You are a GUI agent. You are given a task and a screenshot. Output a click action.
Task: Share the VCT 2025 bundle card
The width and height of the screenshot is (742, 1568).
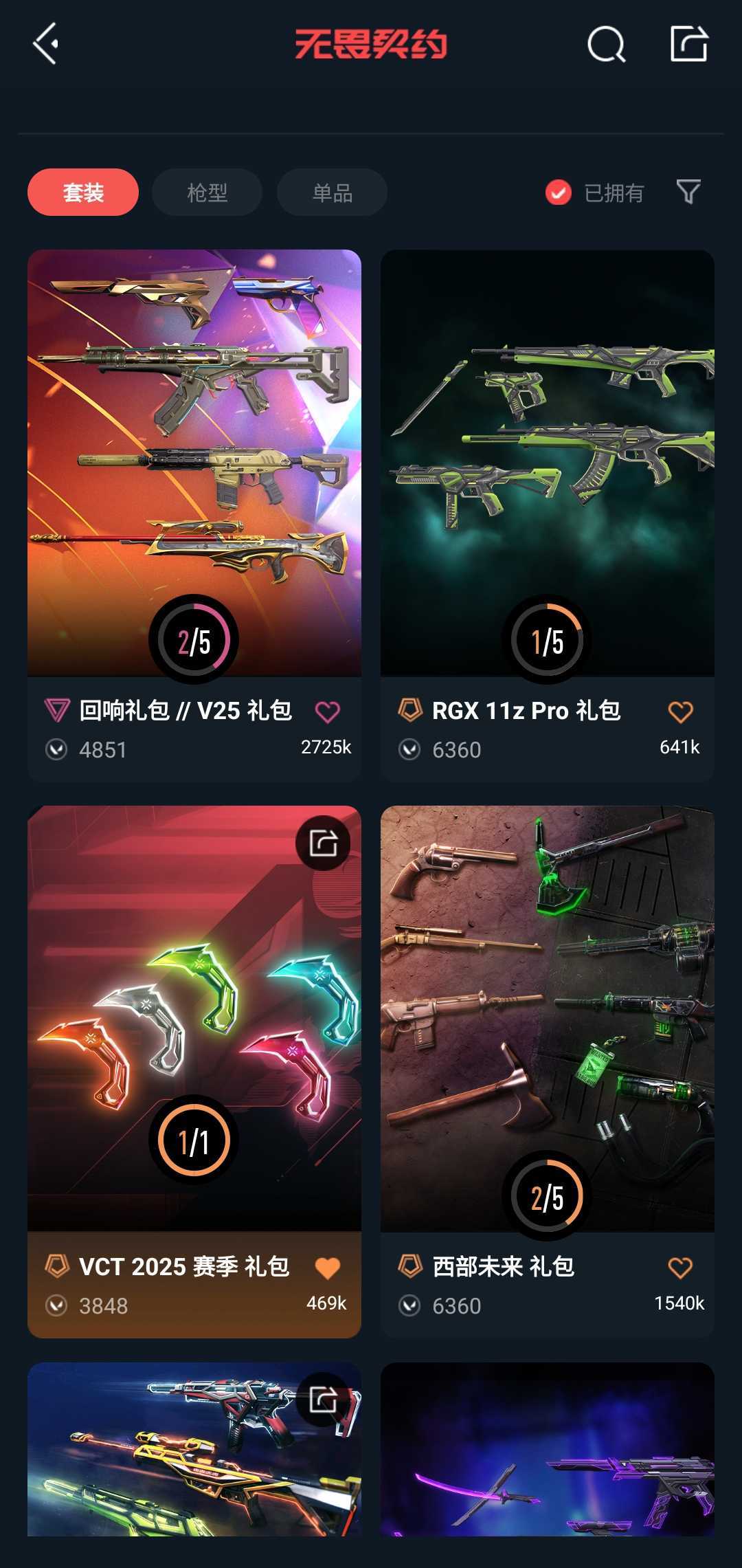coord(323,843)
